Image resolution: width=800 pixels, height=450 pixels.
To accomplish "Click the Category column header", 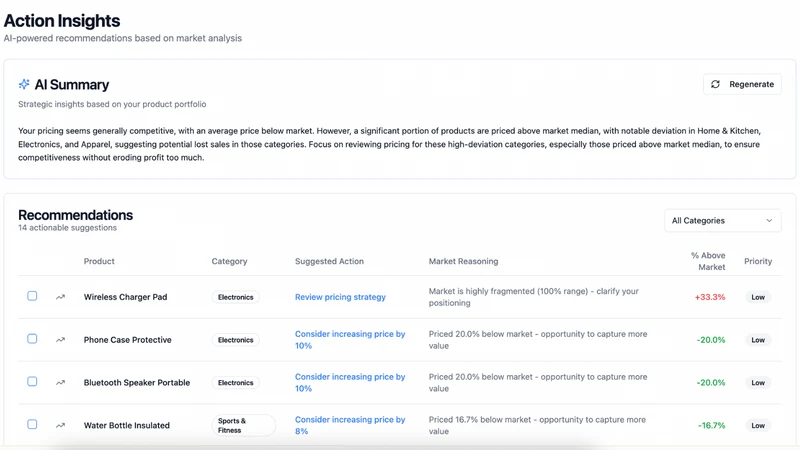I will tap(230, 261).
